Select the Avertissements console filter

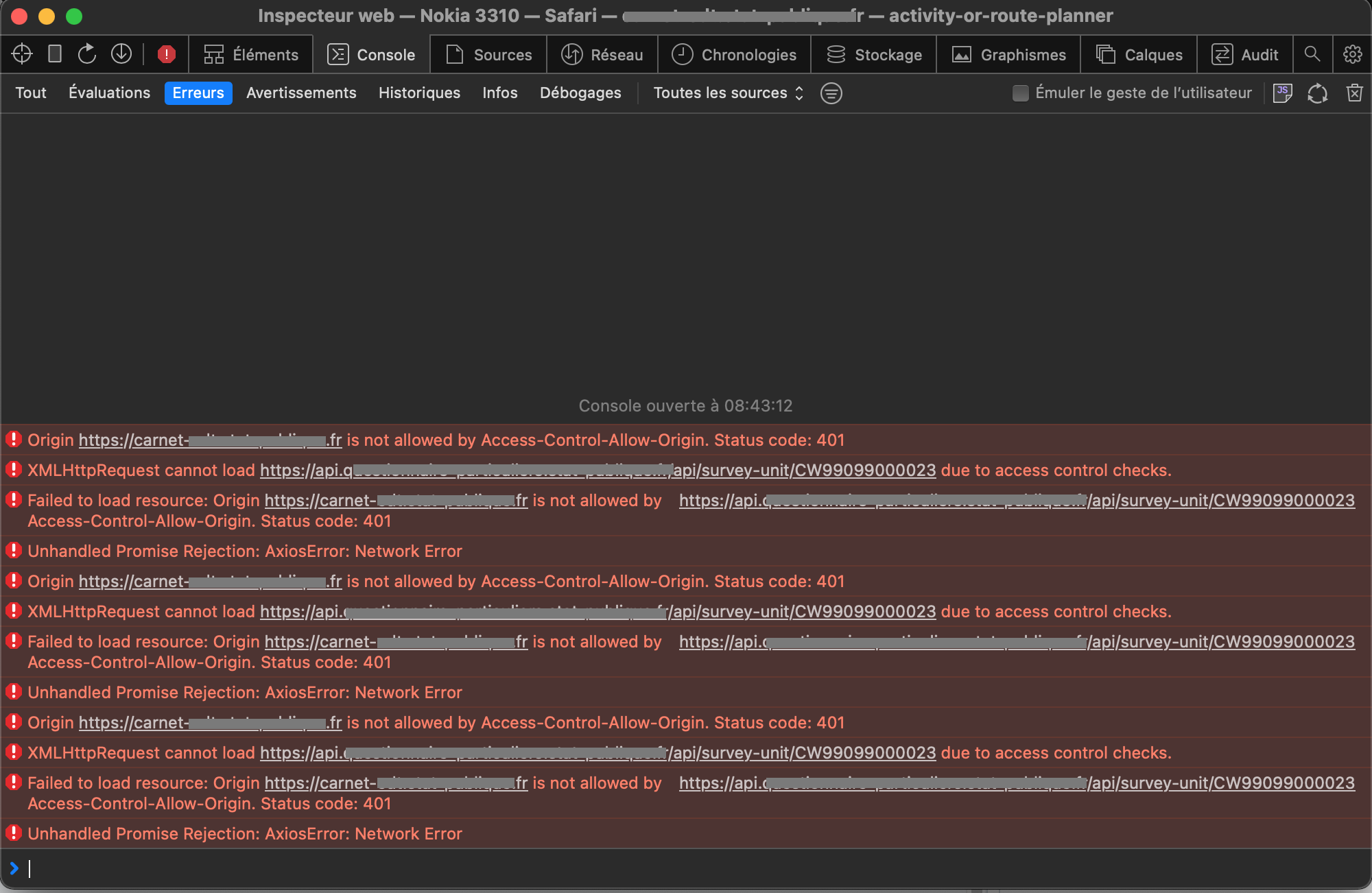pos(301,93)
